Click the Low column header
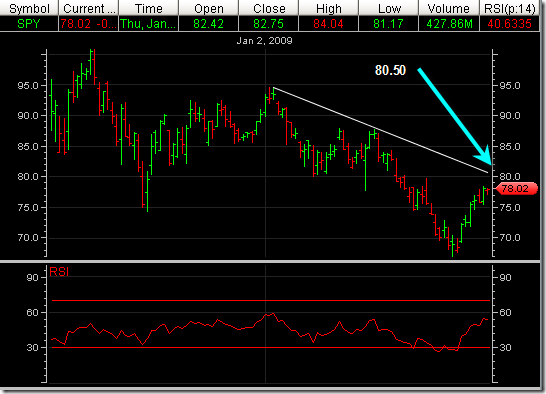 [388, 8]
